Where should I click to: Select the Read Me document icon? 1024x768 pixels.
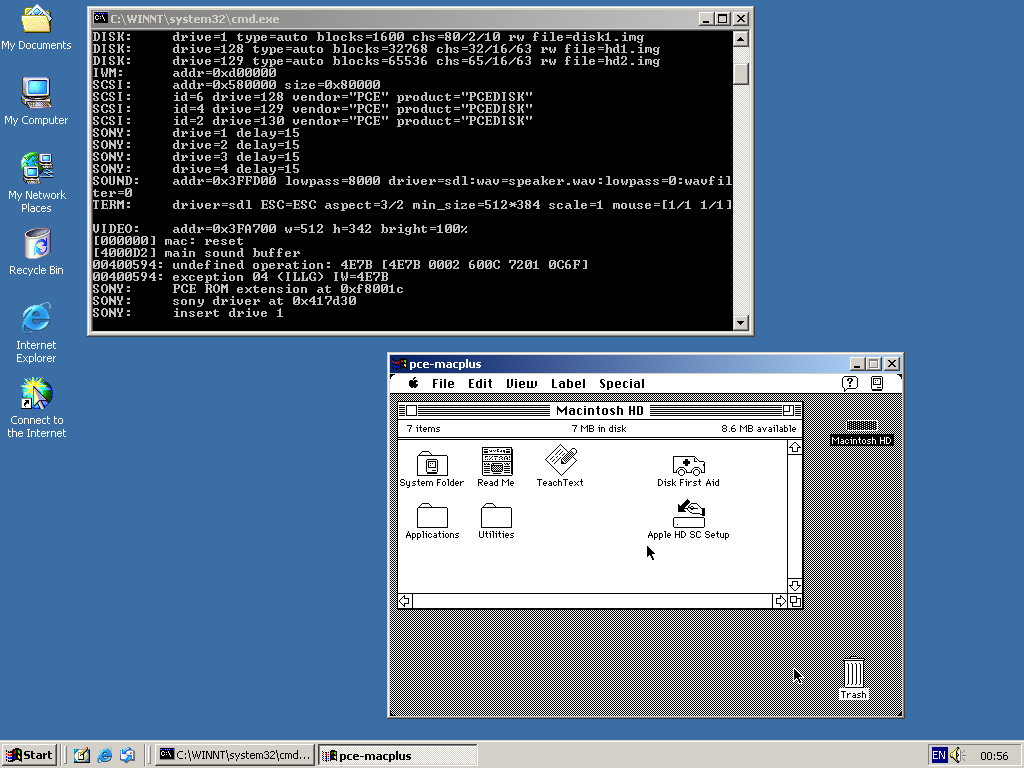pyautogui.click(x=496, y=461)
